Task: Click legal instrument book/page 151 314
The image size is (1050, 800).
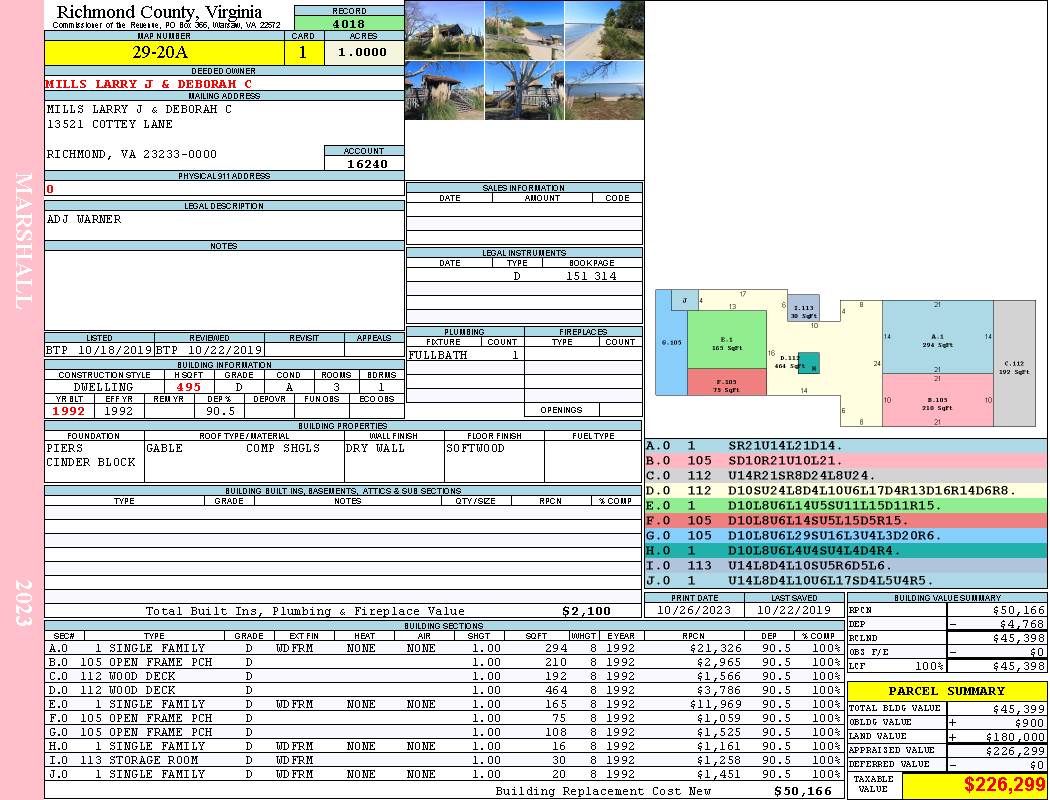Action: coord(591,276)
